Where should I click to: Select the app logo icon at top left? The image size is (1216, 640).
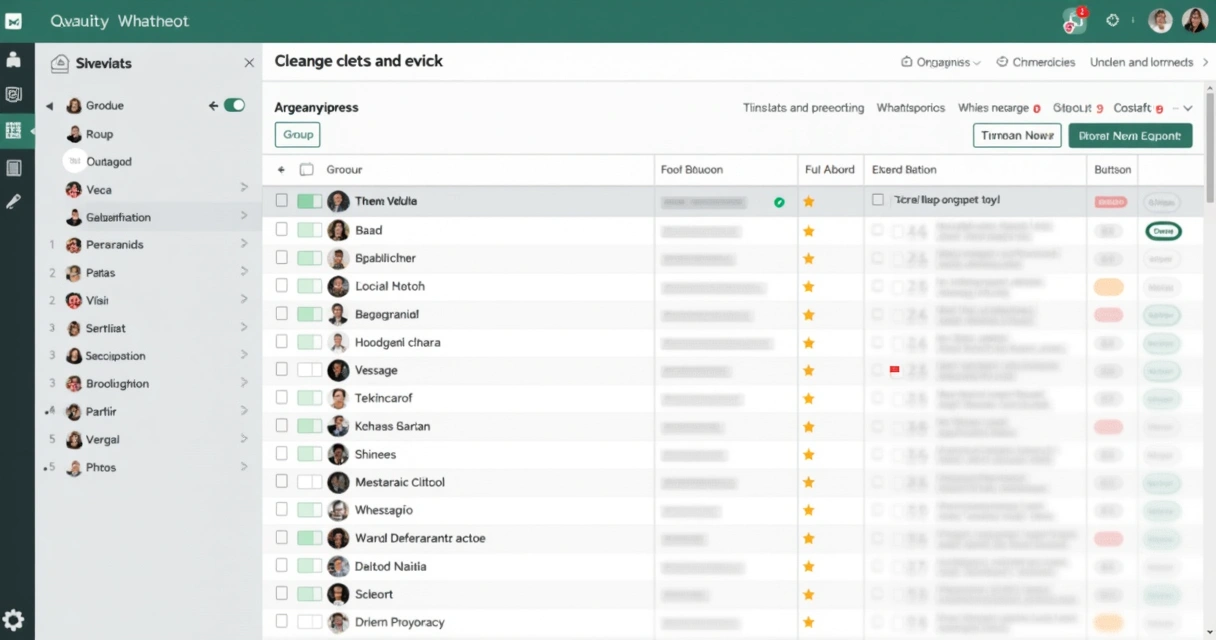click(x=13, y=19)
